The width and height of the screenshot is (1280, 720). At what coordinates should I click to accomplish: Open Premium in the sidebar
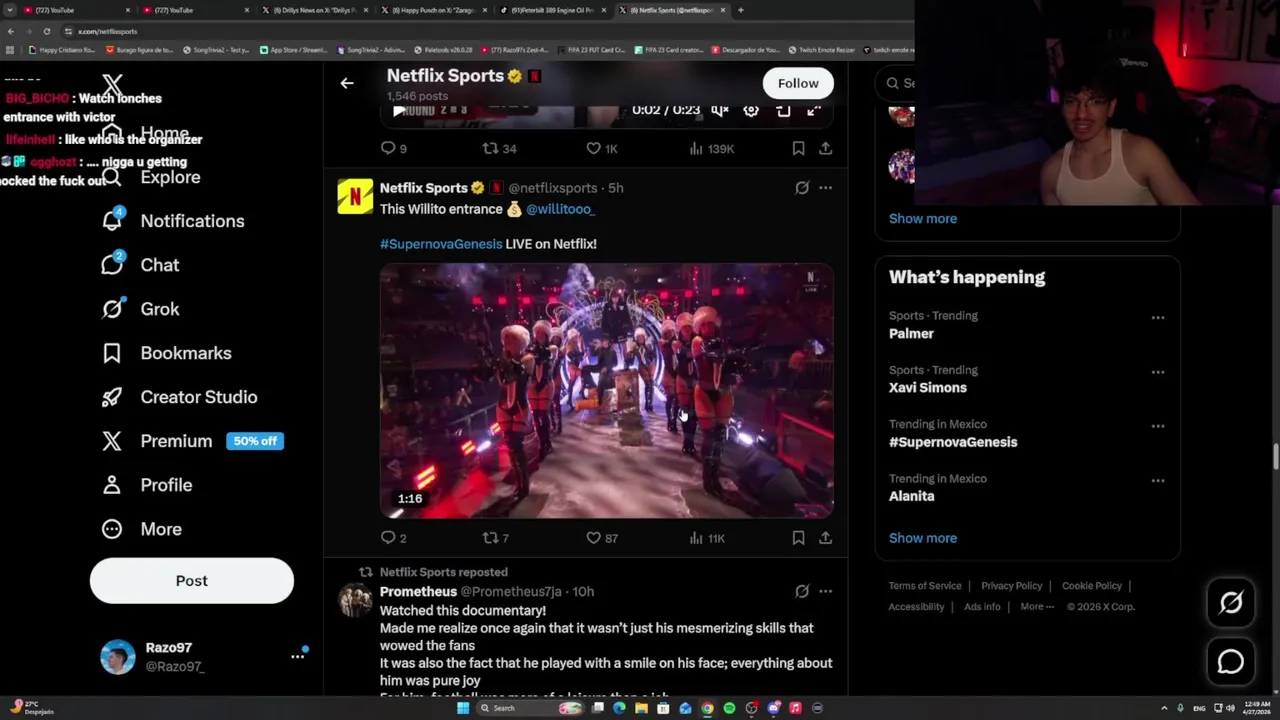[x=193, y=441]
